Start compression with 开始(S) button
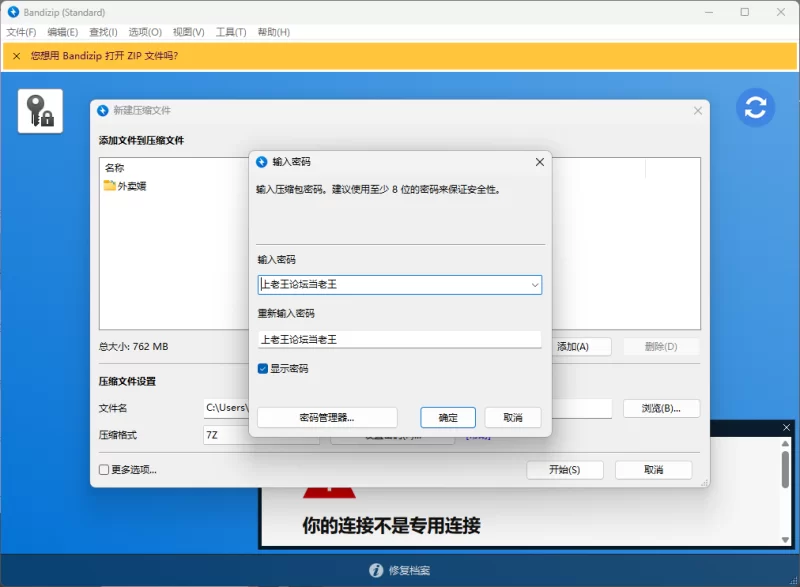This screenshot has height=587, width=800. [565, 470]
